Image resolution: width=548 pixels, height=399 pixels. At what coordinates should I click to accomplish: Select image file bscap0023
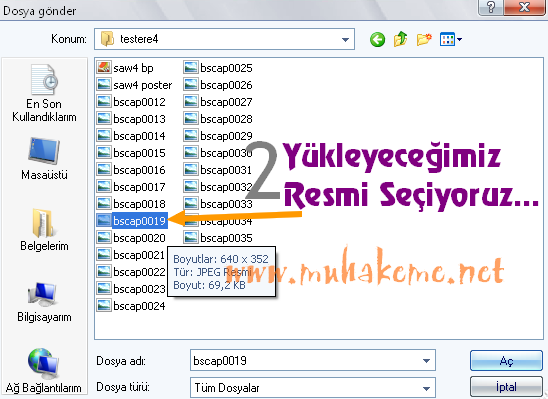coord(131,289)
